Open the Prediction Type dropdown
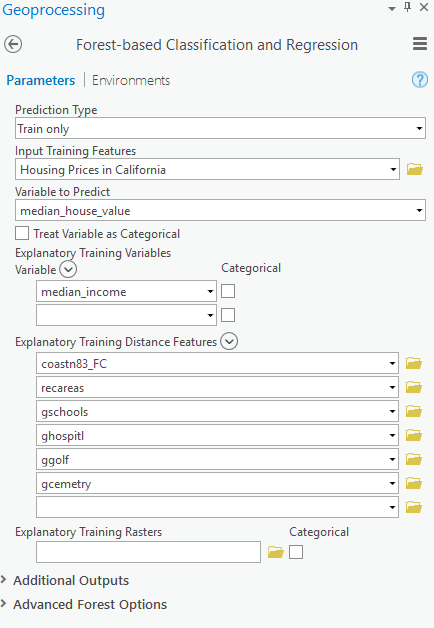The image size is (434, 628). [220, 129]
